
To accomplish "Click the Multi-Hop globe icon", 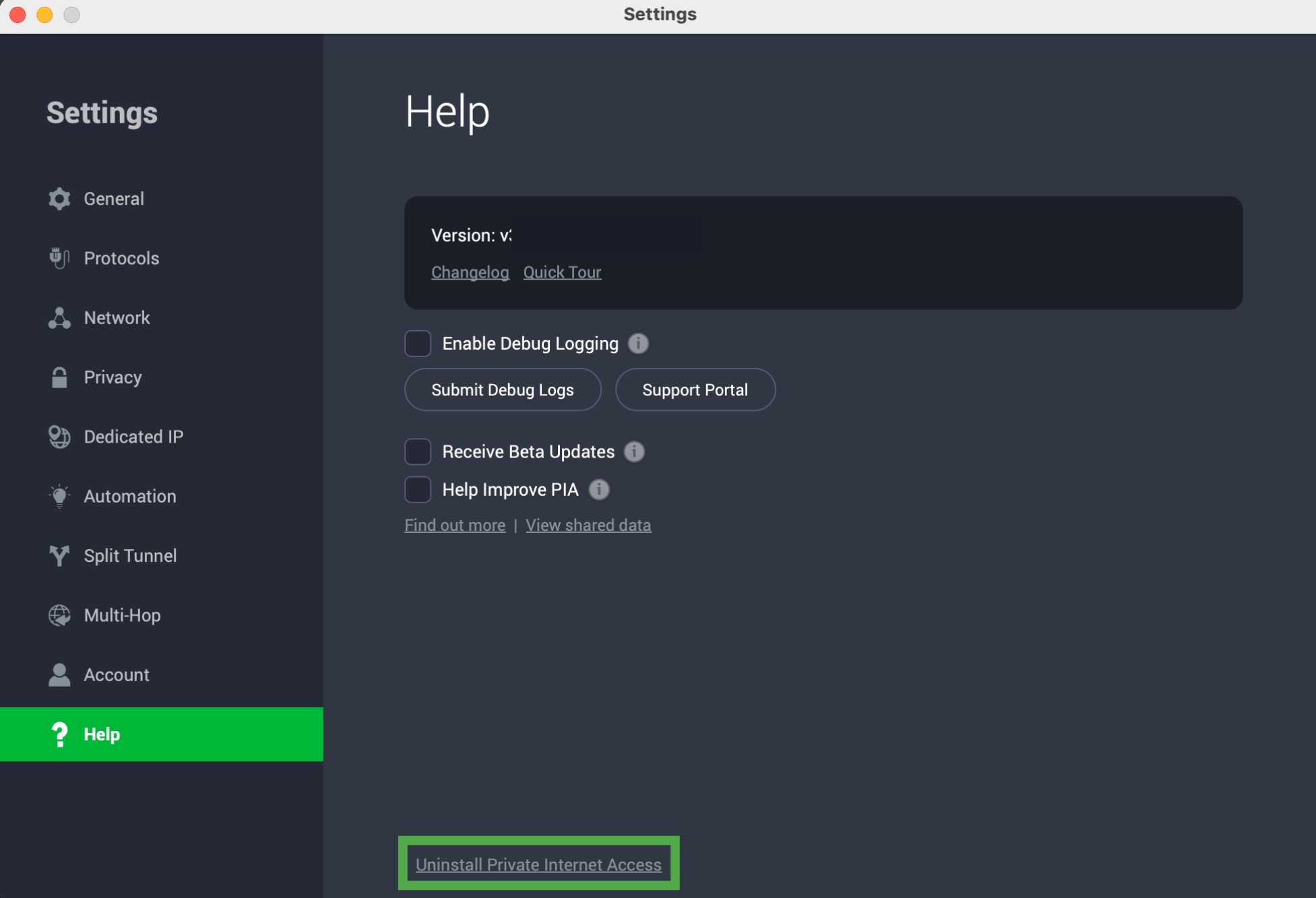I will 59,615.
